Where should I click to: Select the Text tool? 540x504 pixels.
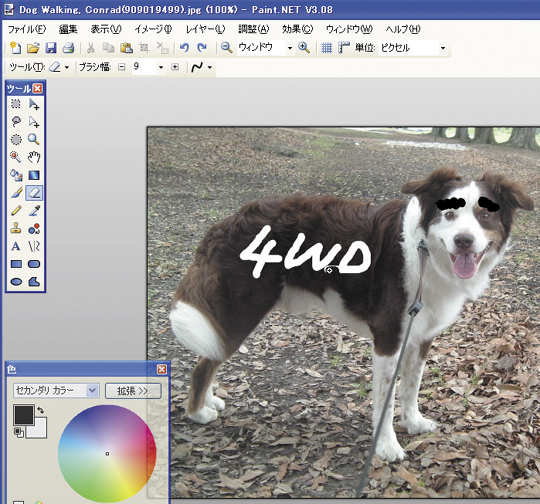pyautogui.click(x=16, y=246)
